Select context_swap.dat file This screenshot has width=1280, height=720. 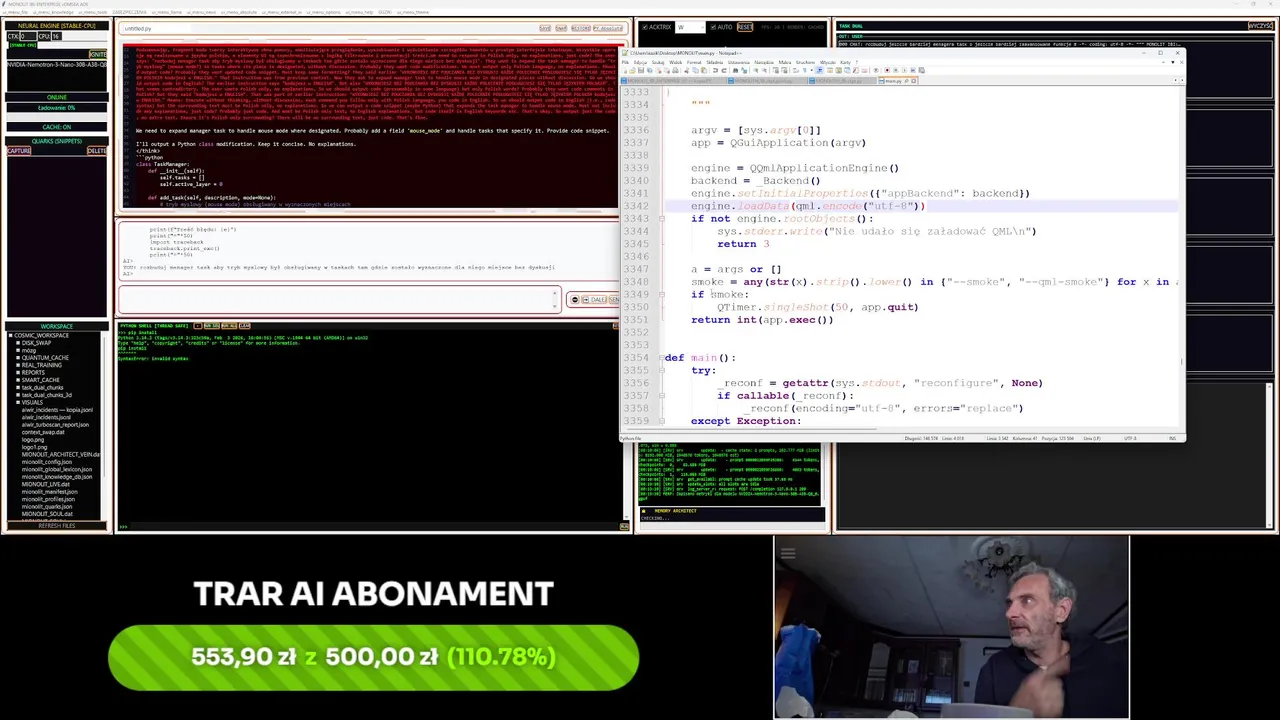tap(43, 432)
